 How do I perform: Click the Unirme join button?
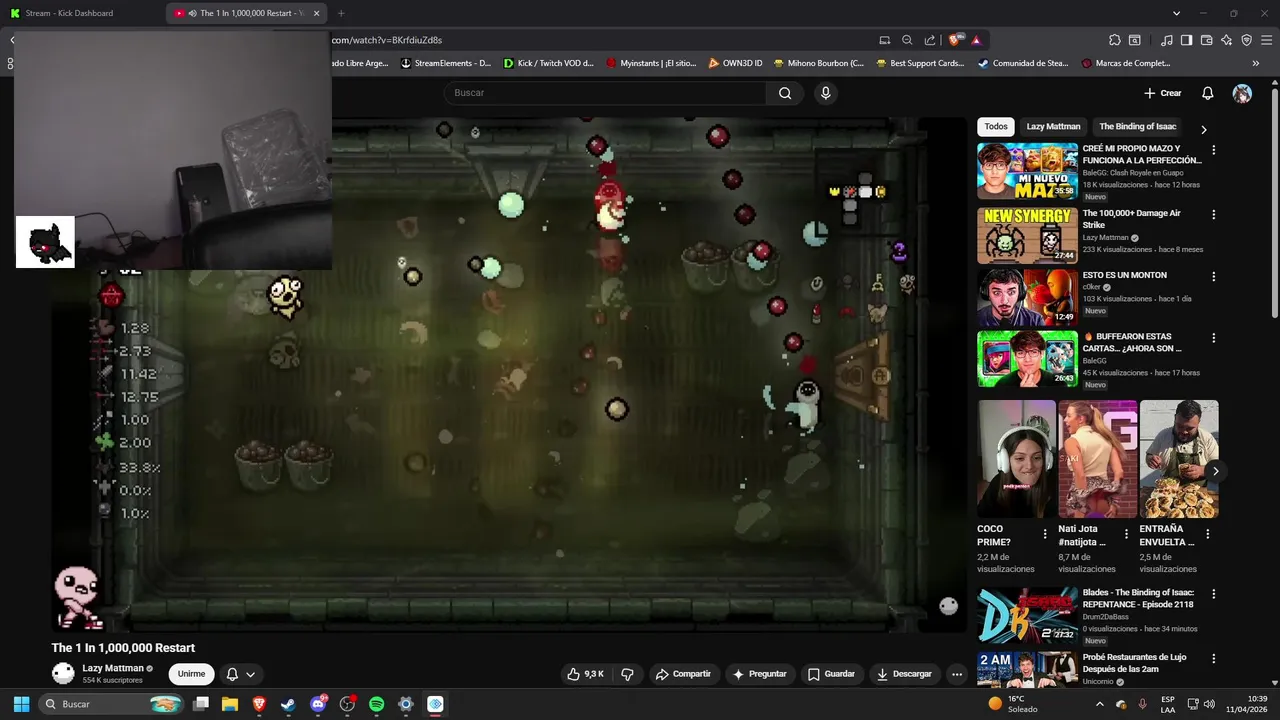pos(191,674)
